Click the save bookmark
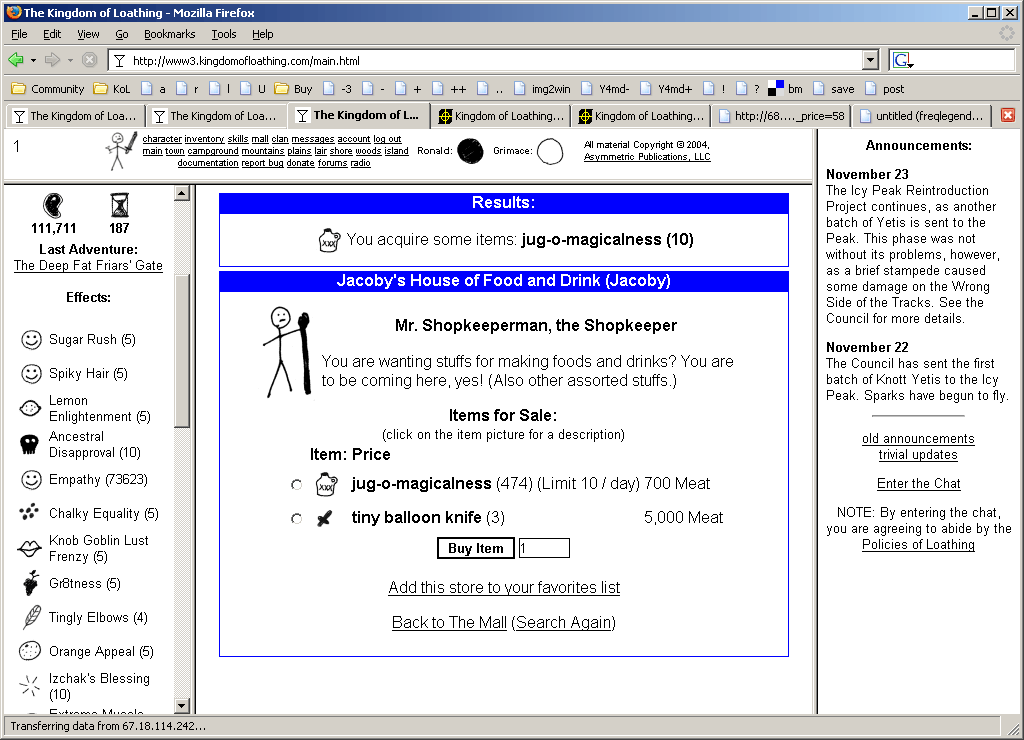This screenshot has width=1024, height=740. [x=833, y=89]
